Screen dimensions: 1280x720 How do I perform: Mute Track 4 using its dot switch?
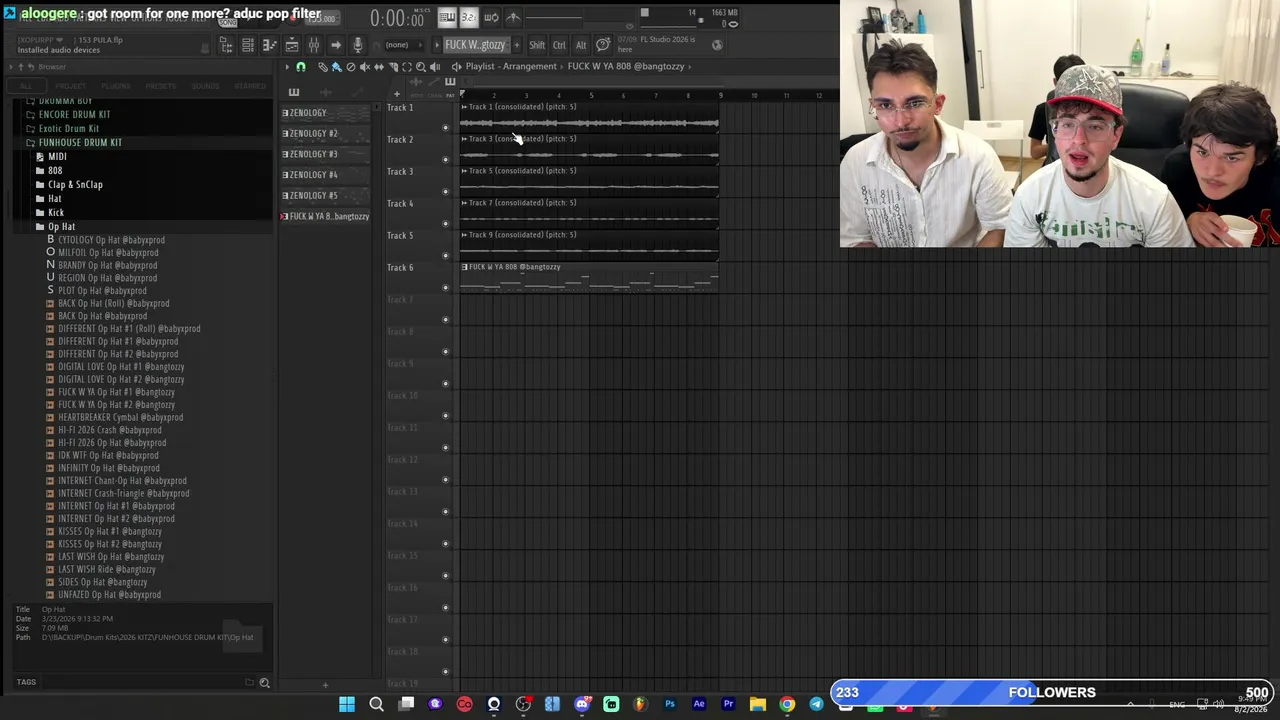[x=446, y=223]
